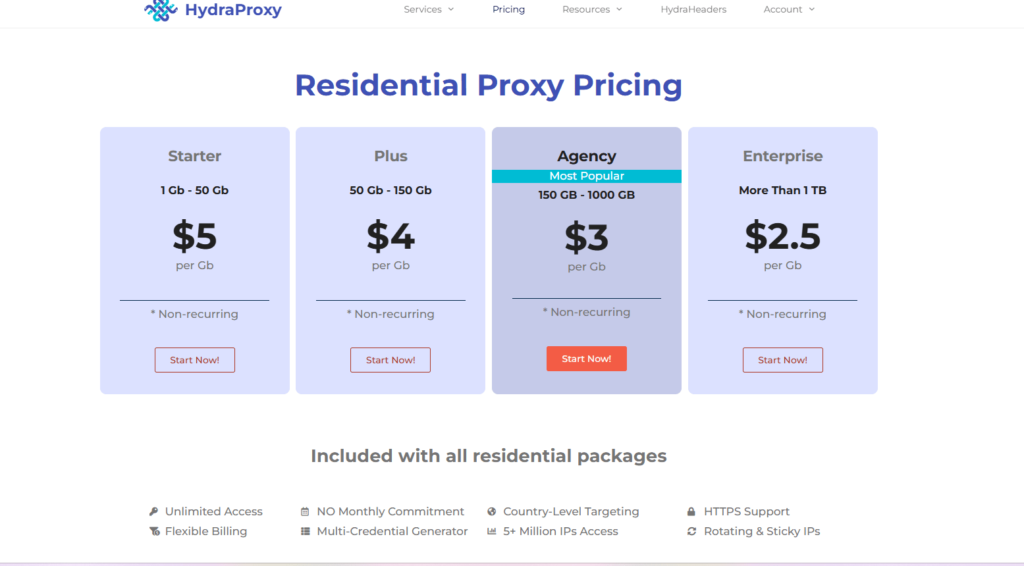Click the Most Popular banner on Agency
The height and width of the screenshot is (566, 1024).
[586, 176]
